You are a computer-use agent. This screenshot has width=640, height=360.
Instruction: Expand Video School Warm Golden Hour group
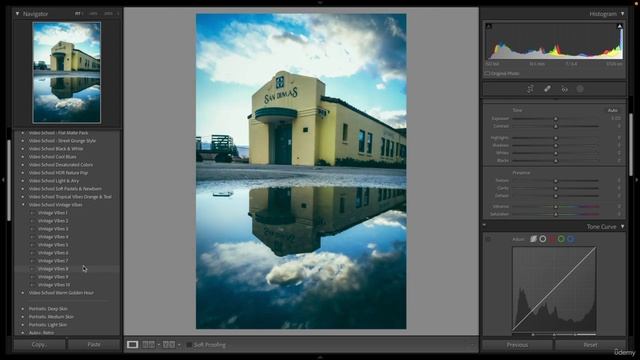tap(23, 293)
